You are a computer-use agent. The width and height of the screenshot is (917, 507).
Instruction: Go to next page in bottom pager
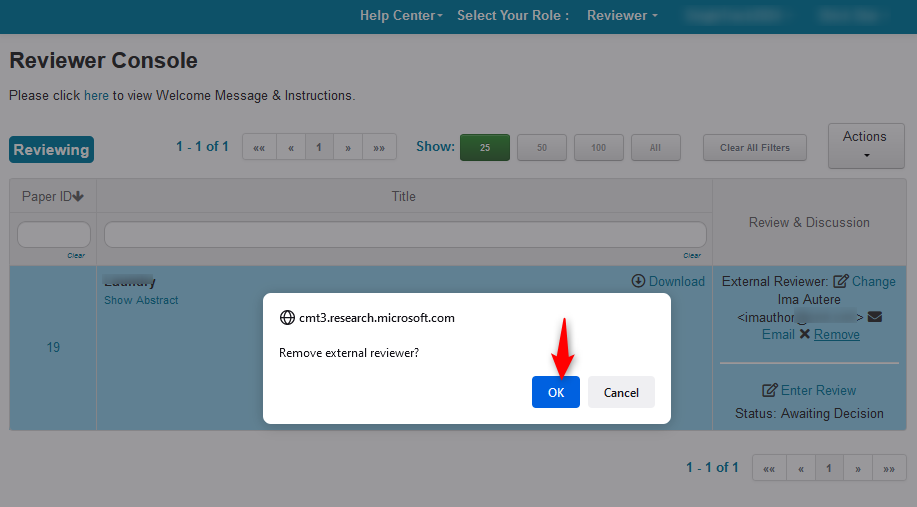coord(858,468)
